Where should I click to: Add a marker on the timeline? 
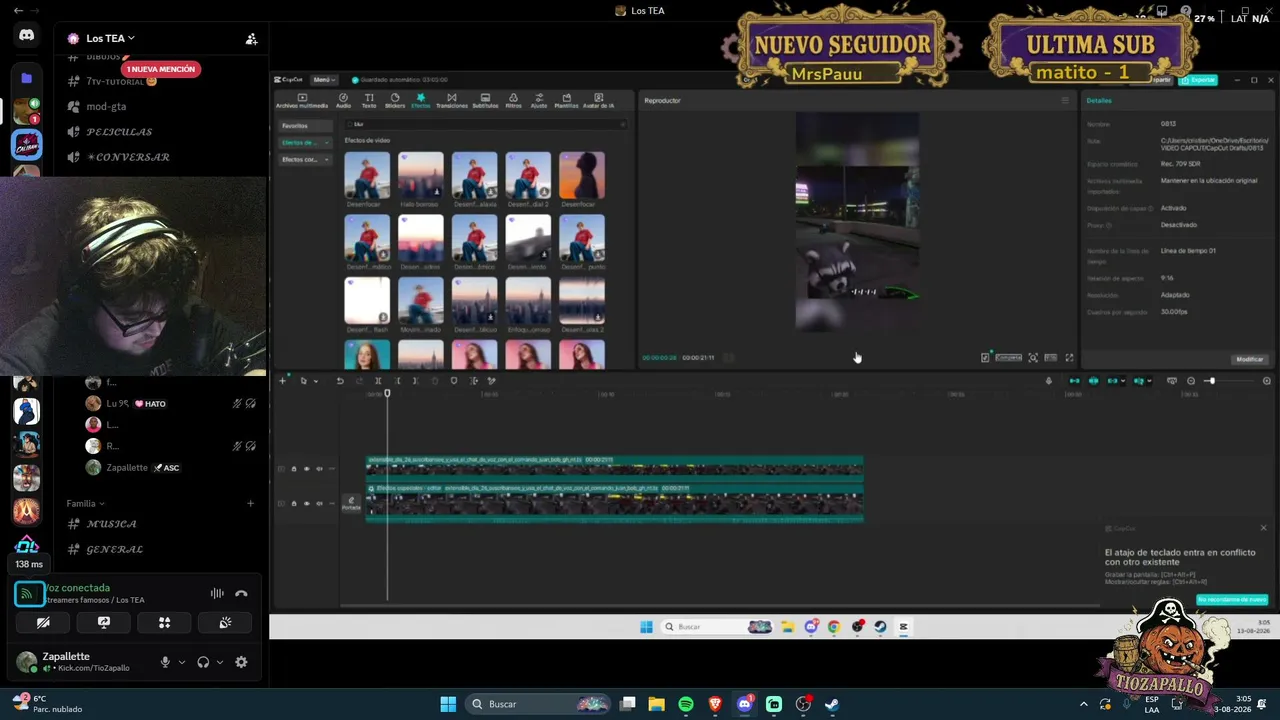[x=453, y=381]
